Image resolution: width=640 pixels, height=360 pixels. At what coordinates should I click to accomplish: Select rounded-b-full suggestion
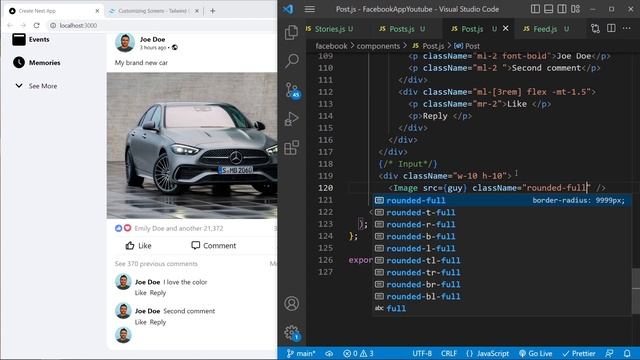[502, 236]
